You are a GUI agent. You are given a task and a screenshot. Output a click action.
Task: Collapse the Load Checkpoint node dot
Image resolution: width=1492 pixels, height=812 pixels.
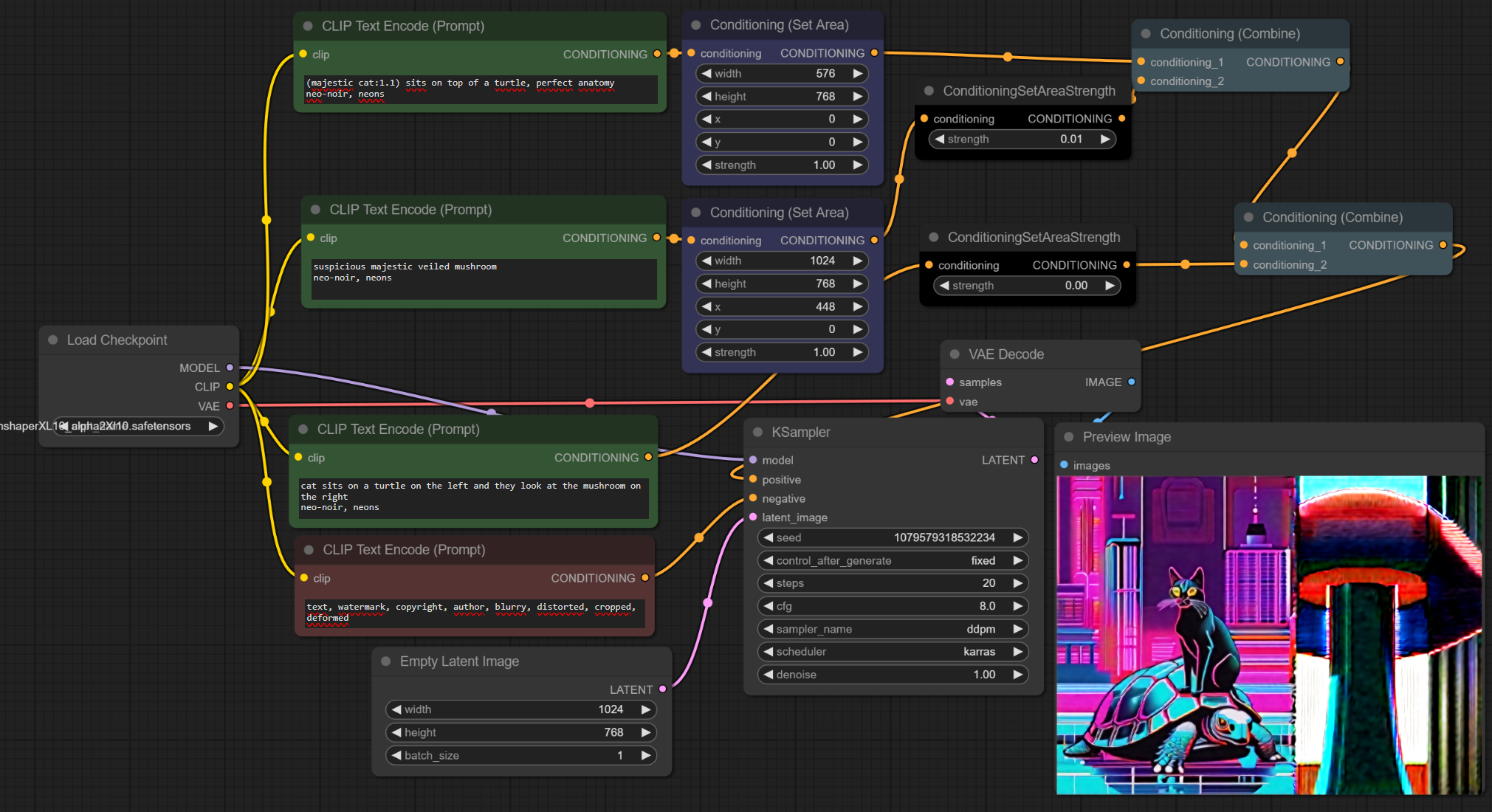tap(53, 340)
